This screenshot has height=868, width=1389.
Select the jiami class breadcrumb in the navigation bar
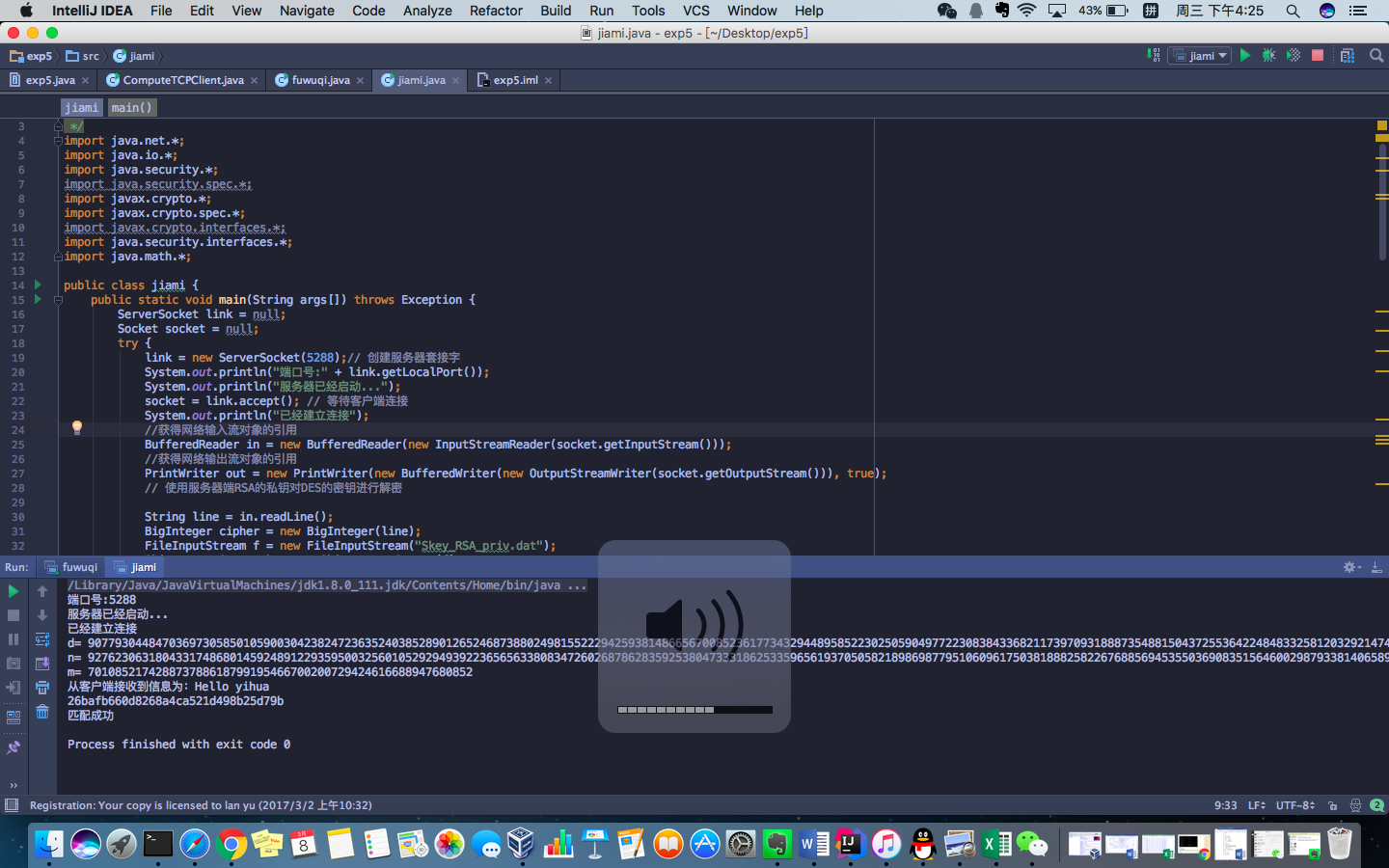click(x=134, y=56)
